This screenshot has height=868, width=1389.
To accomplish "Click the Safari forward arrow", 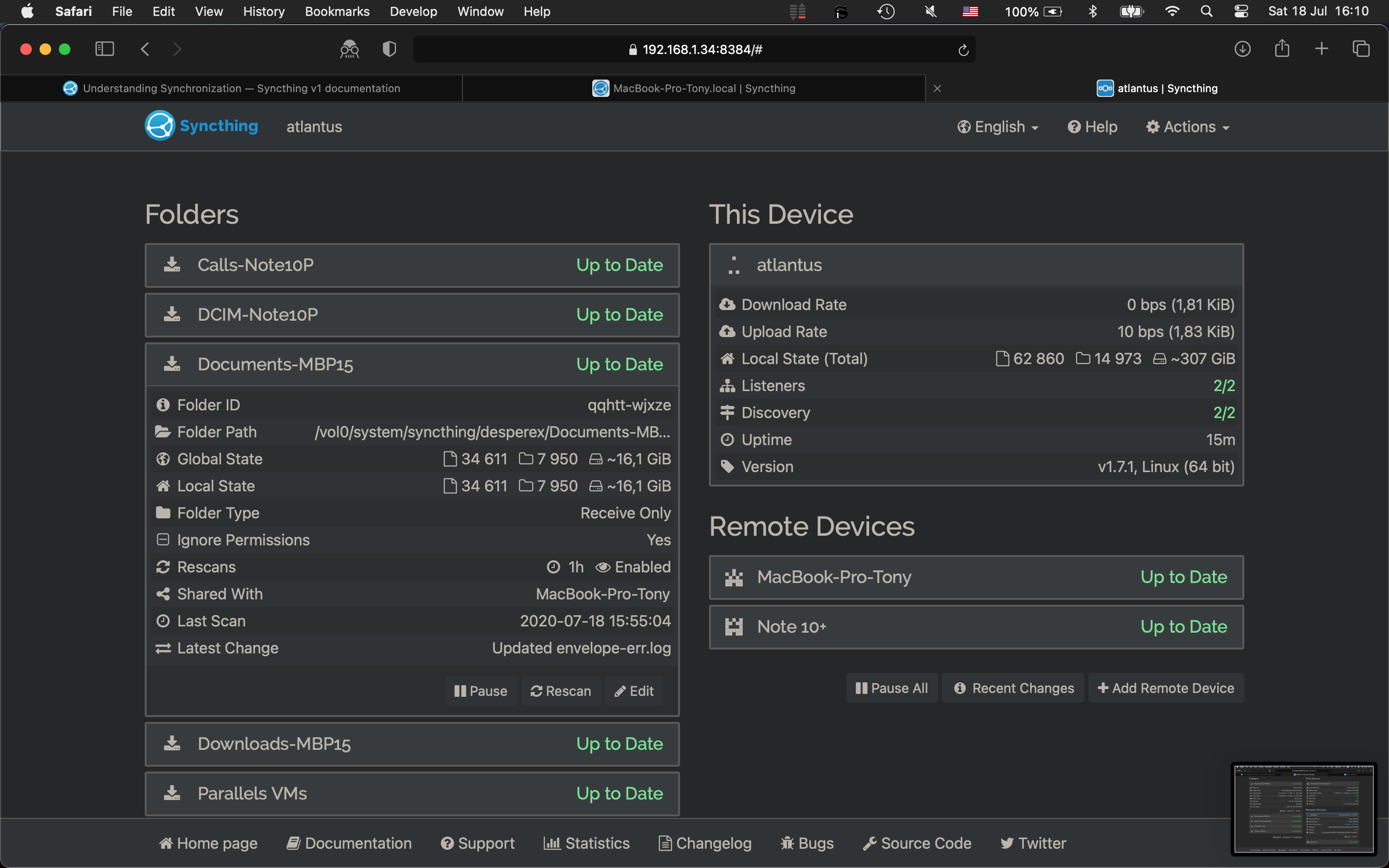I will (177, 49).
